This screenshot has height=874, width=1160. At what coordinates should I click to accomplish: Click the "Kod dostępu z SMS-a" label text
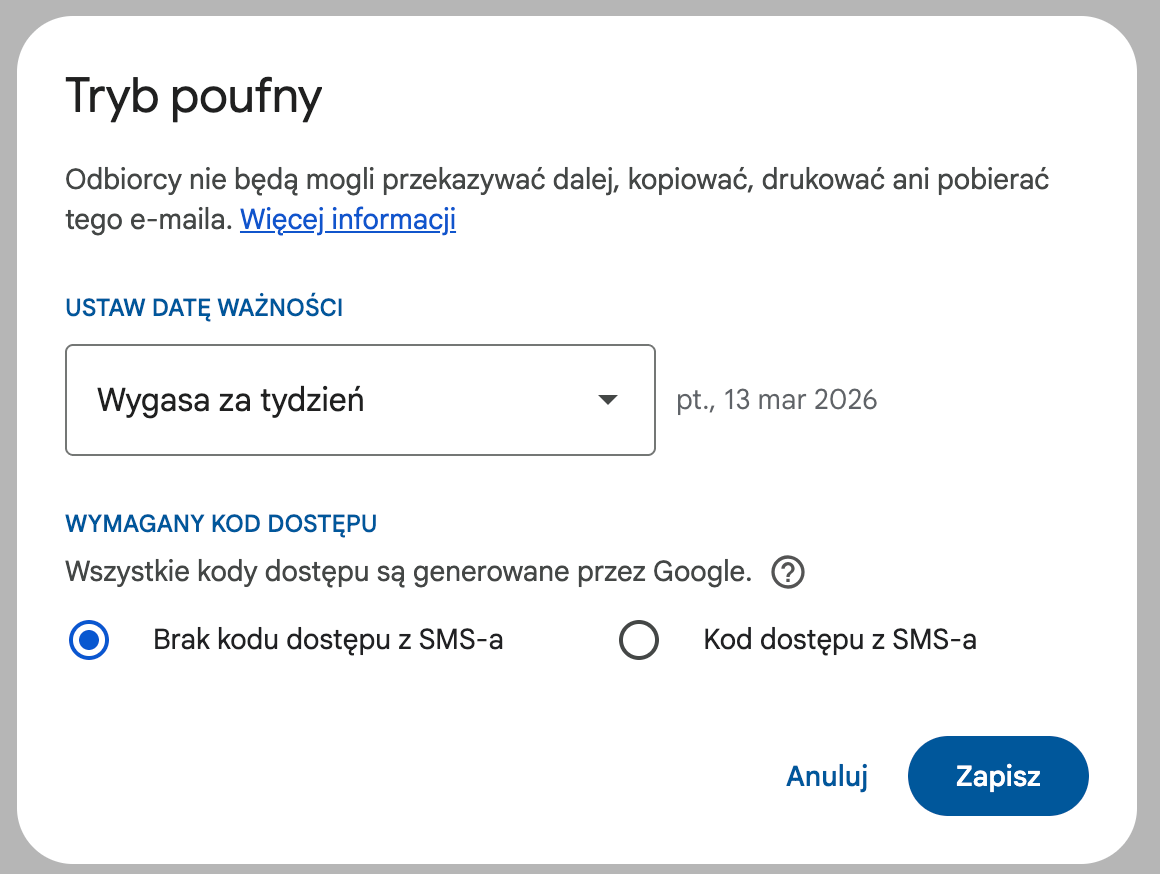[839, 640]
